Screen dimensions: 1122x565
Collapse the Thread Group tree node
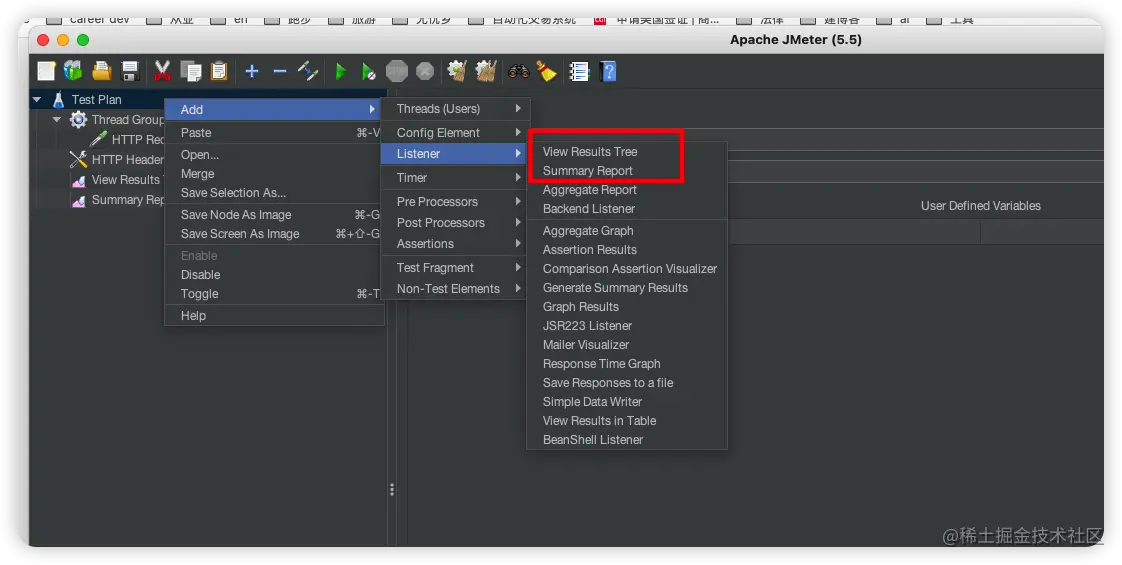click(57, 119)
